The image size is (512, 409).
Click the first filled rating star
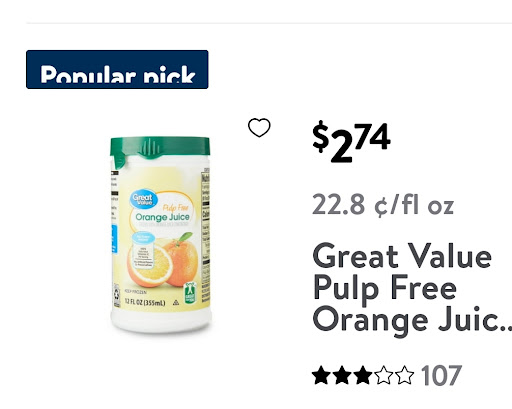(321, 375)
